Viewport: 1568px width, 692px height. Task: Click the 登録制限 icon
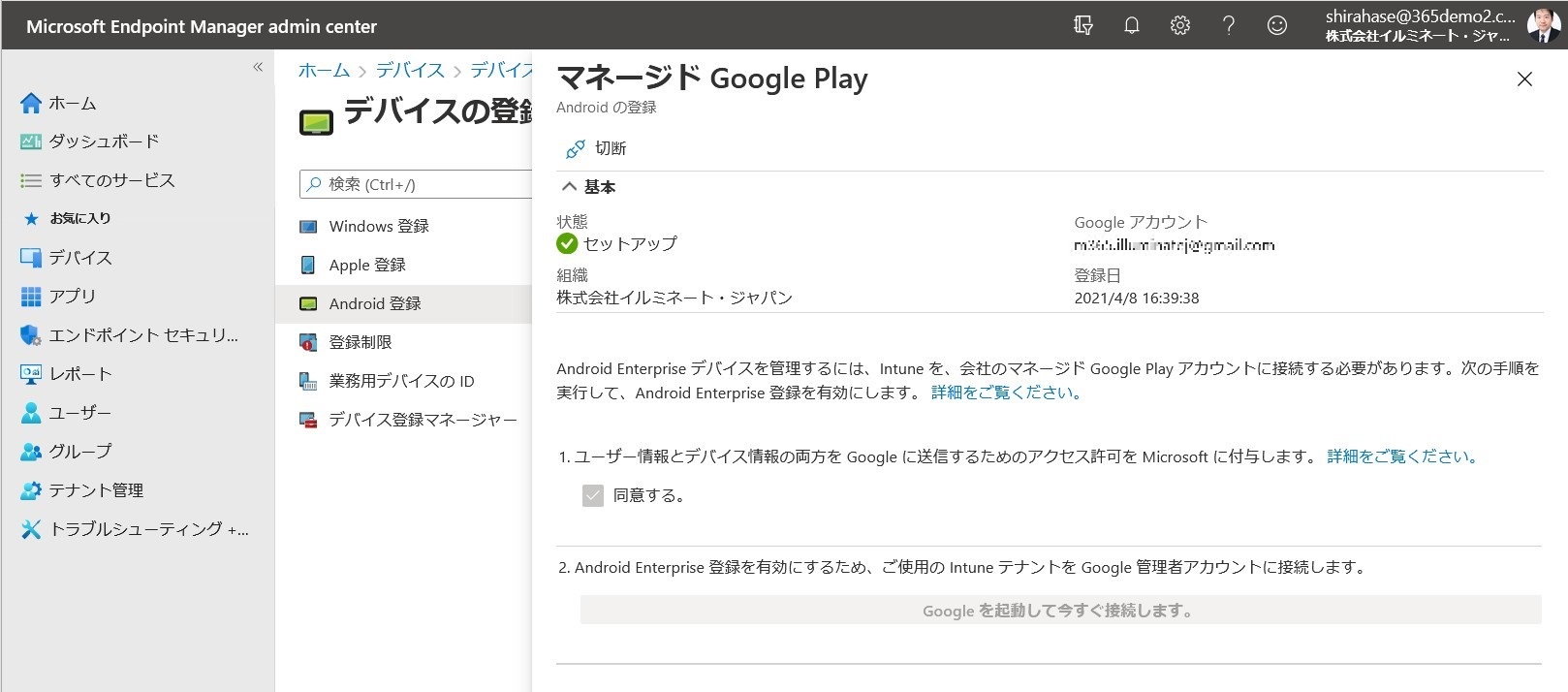308,342
